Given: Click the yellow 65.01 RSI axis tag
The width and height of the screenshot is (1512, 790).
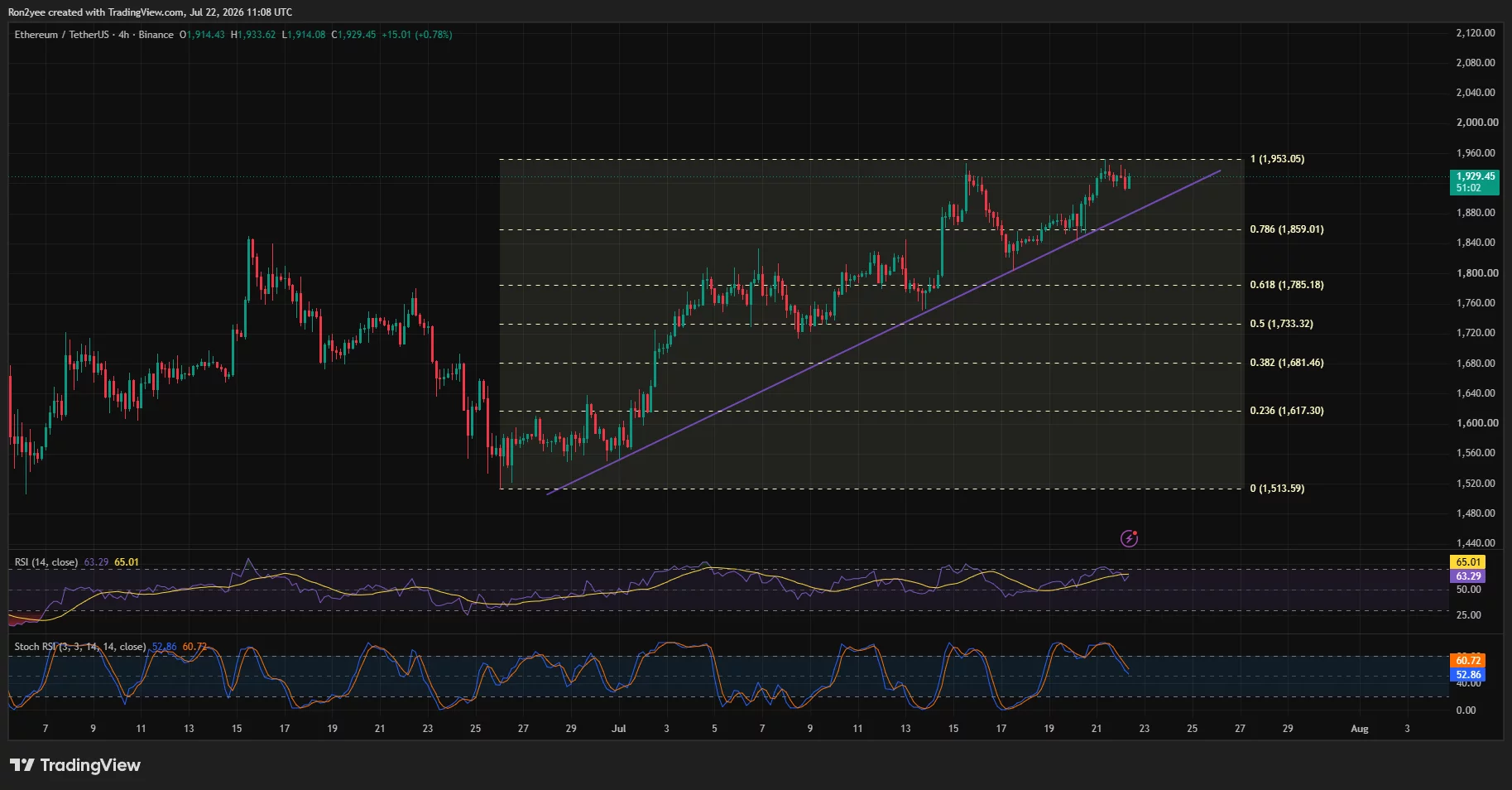Looking at the screenshot, I should [1468, 562].
